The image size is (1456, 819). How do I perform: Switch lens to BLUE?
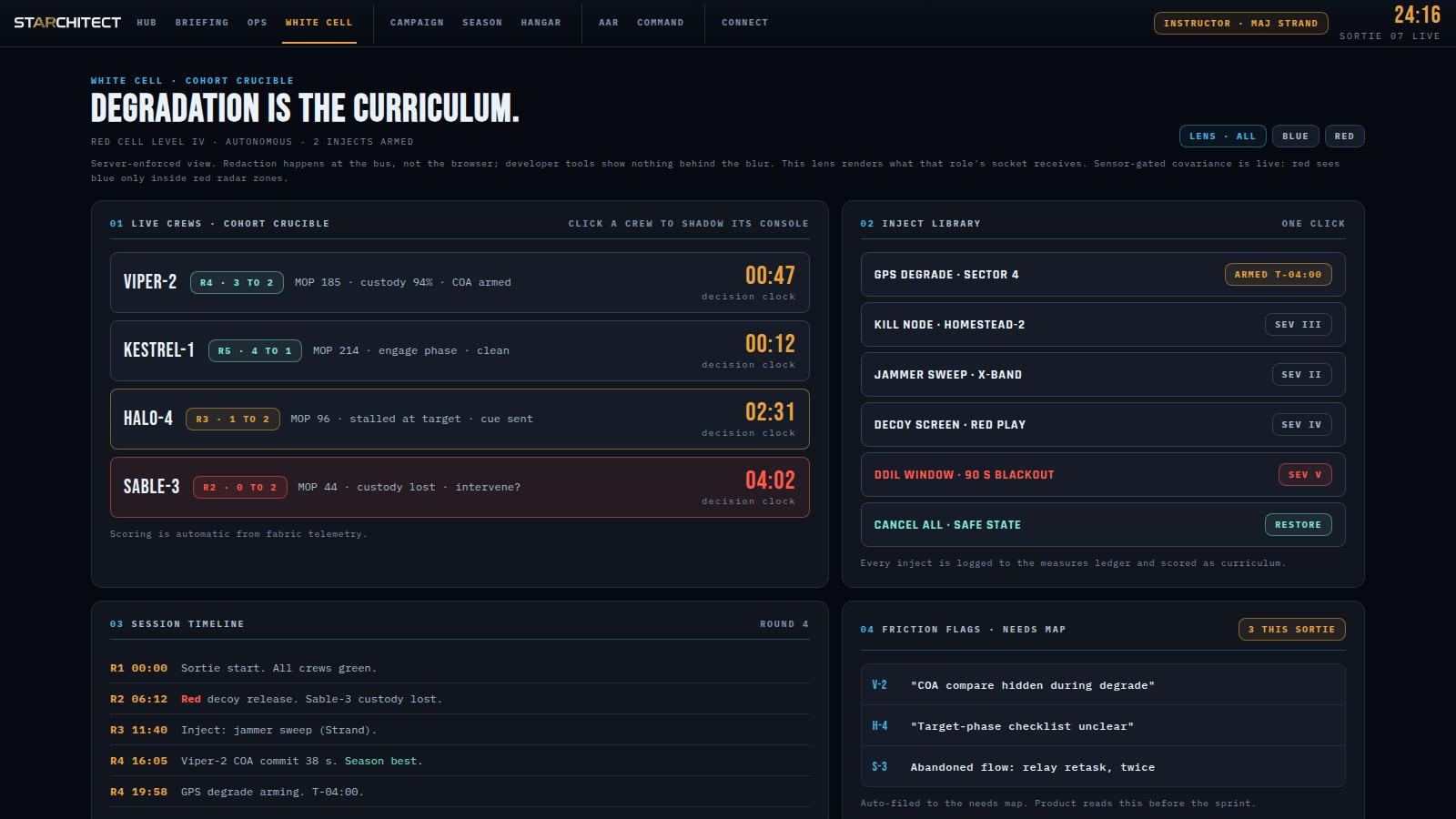[1295, 136]
